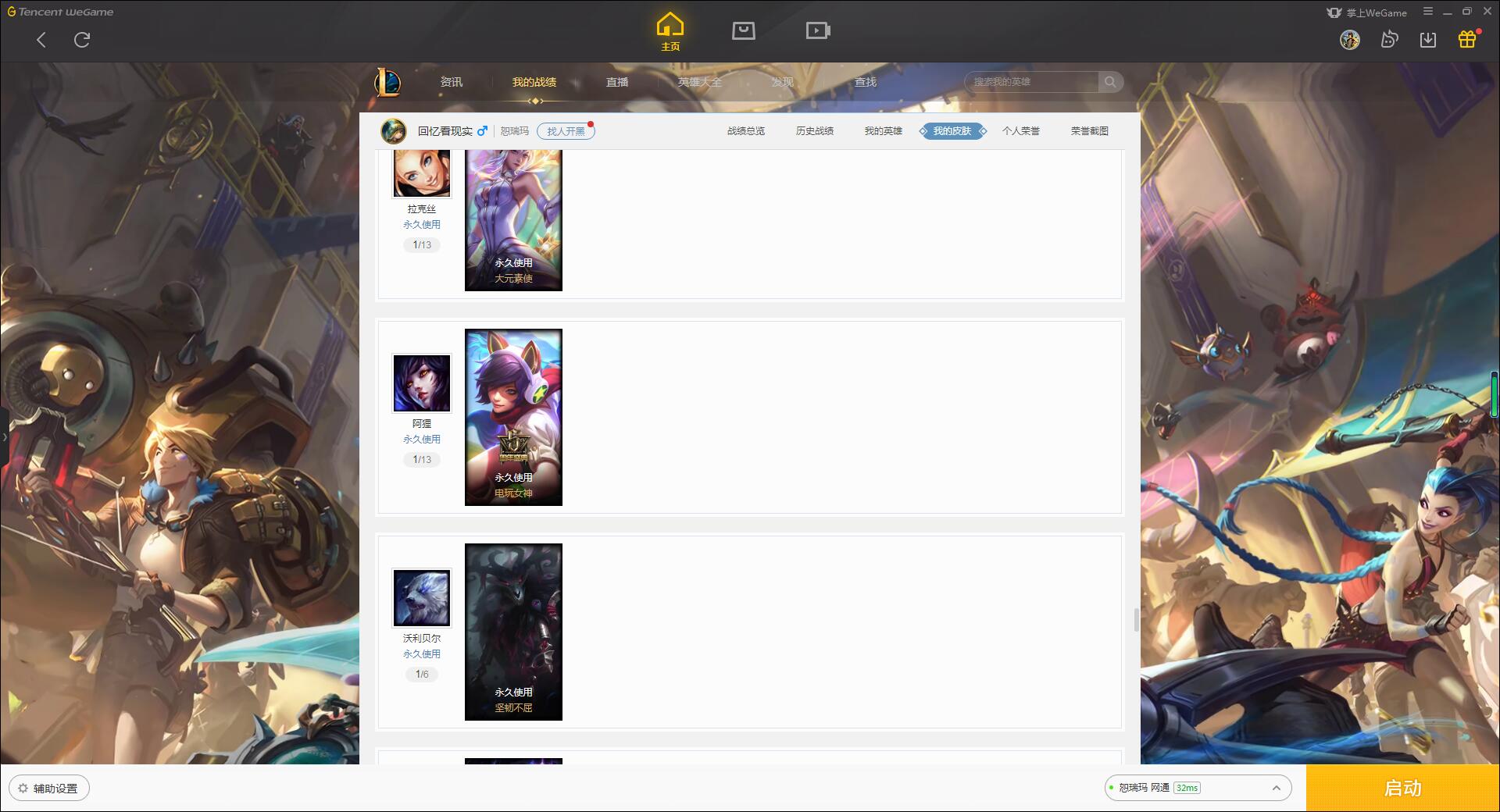Switch to 直播 tab
Image resolution: width=1500 pixels, height=812 pixels.
[617, 82]
